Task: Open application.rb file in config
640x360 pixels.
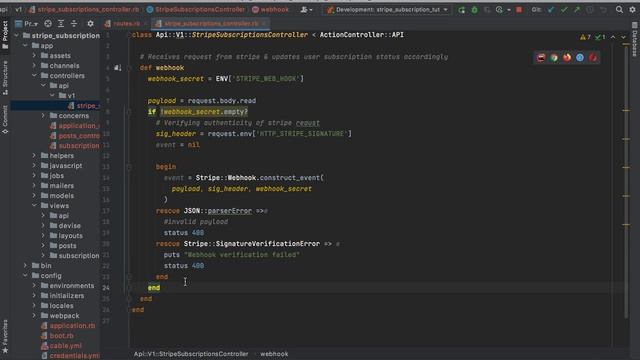Action: [68, 326]
